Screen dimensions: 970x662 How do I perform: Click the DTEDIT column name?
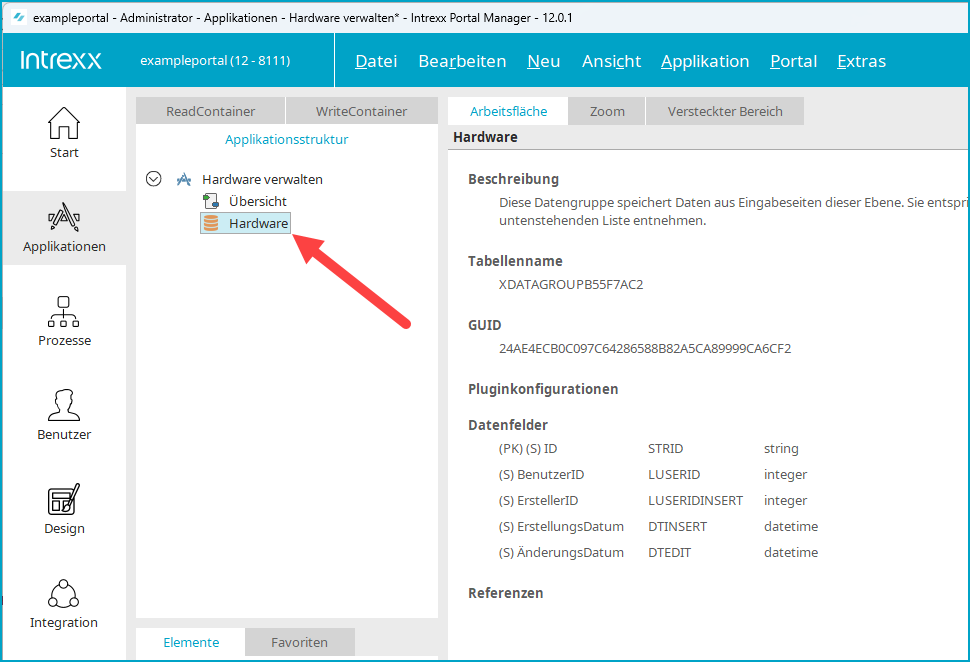669,552
